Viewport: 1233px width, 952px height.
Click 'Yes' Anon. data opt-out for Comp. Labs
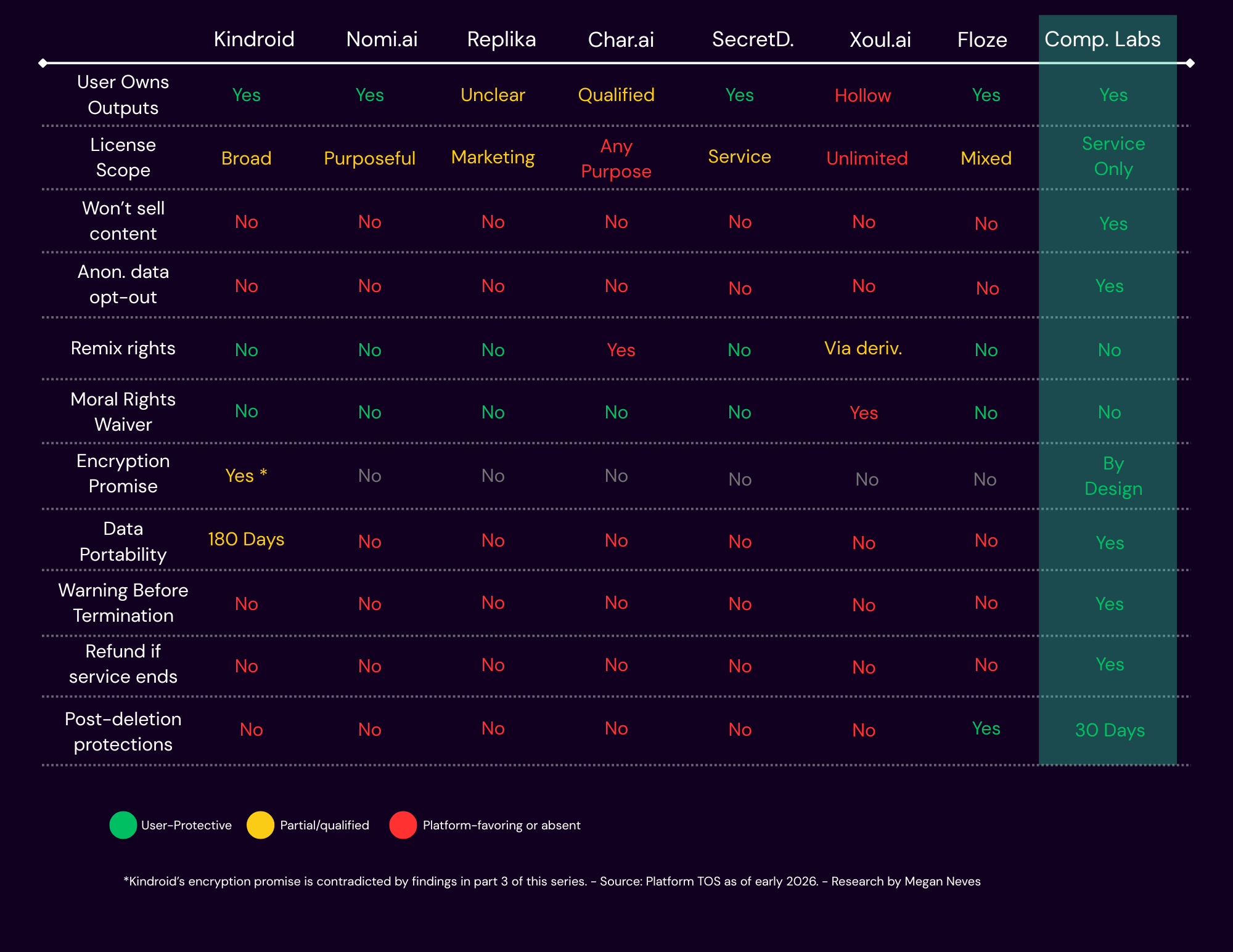pyautogui.click(x=1110, y=286)
